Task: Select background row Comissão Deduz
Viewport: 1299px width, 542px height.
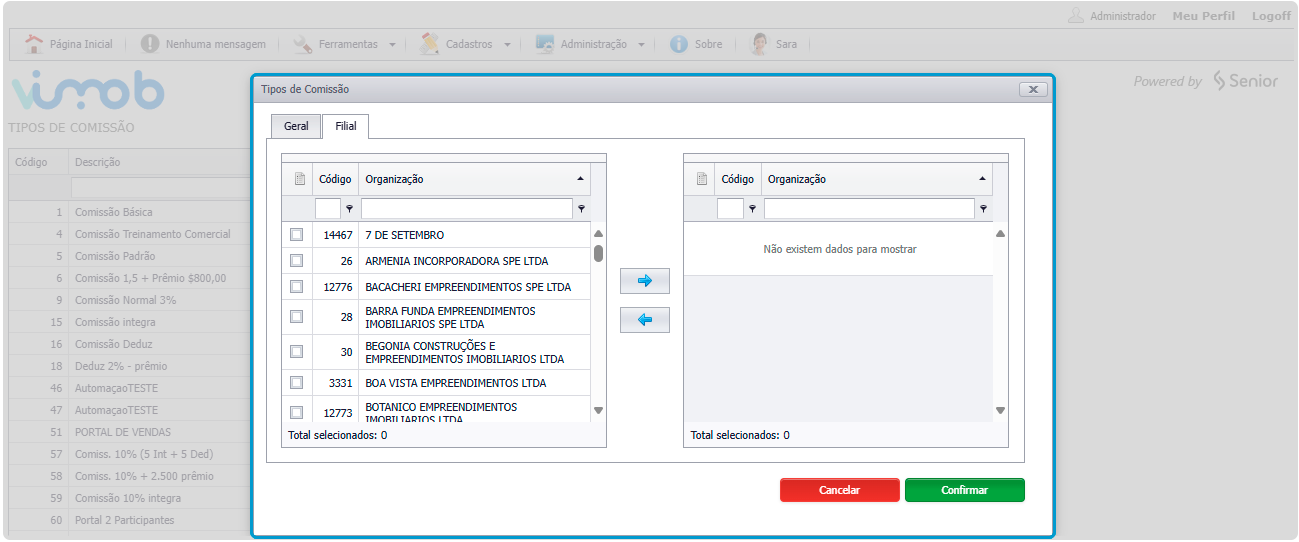Action: coord(129,344)
